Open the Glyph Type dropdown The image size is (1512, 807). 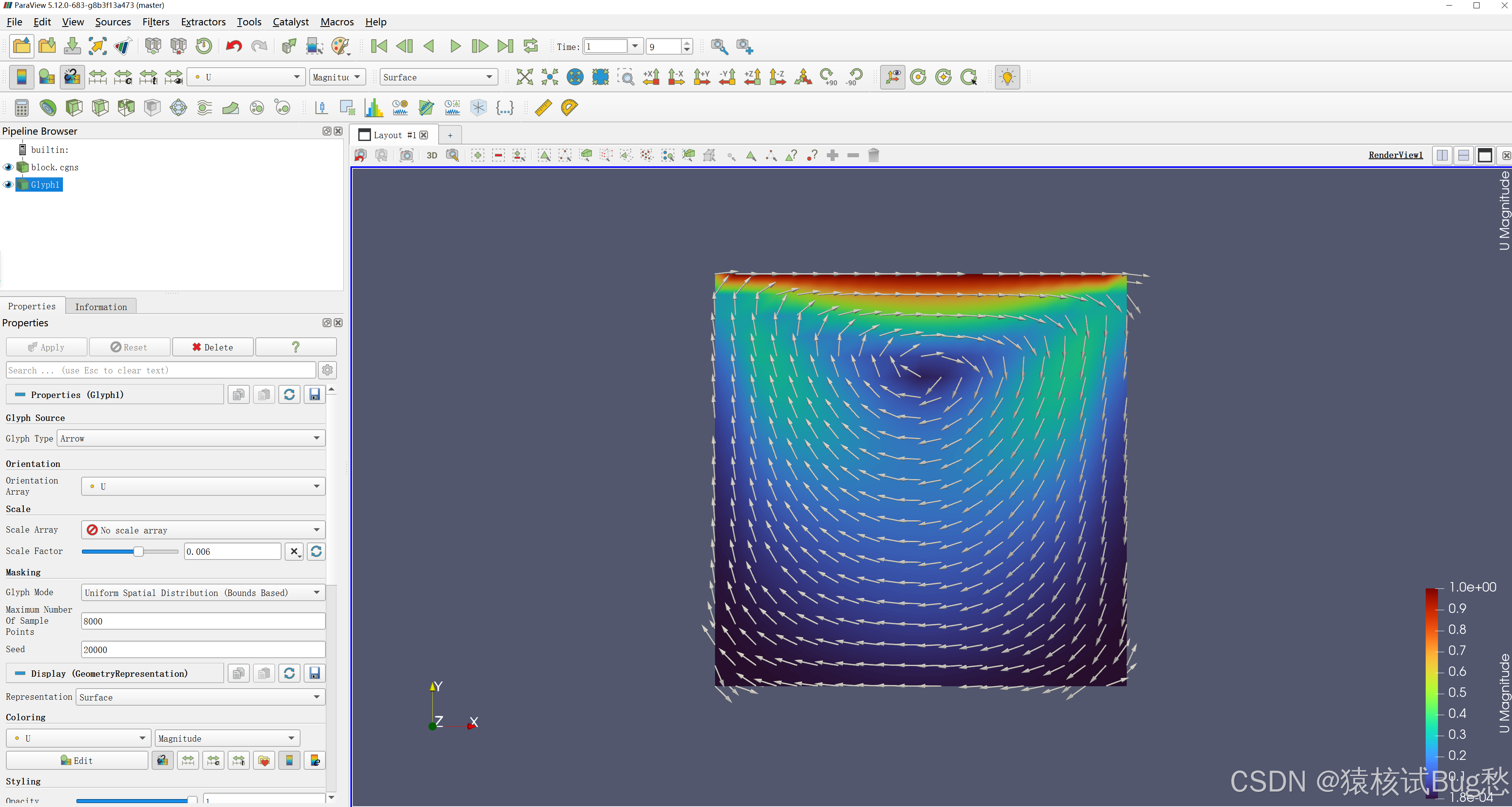[191, 438]
